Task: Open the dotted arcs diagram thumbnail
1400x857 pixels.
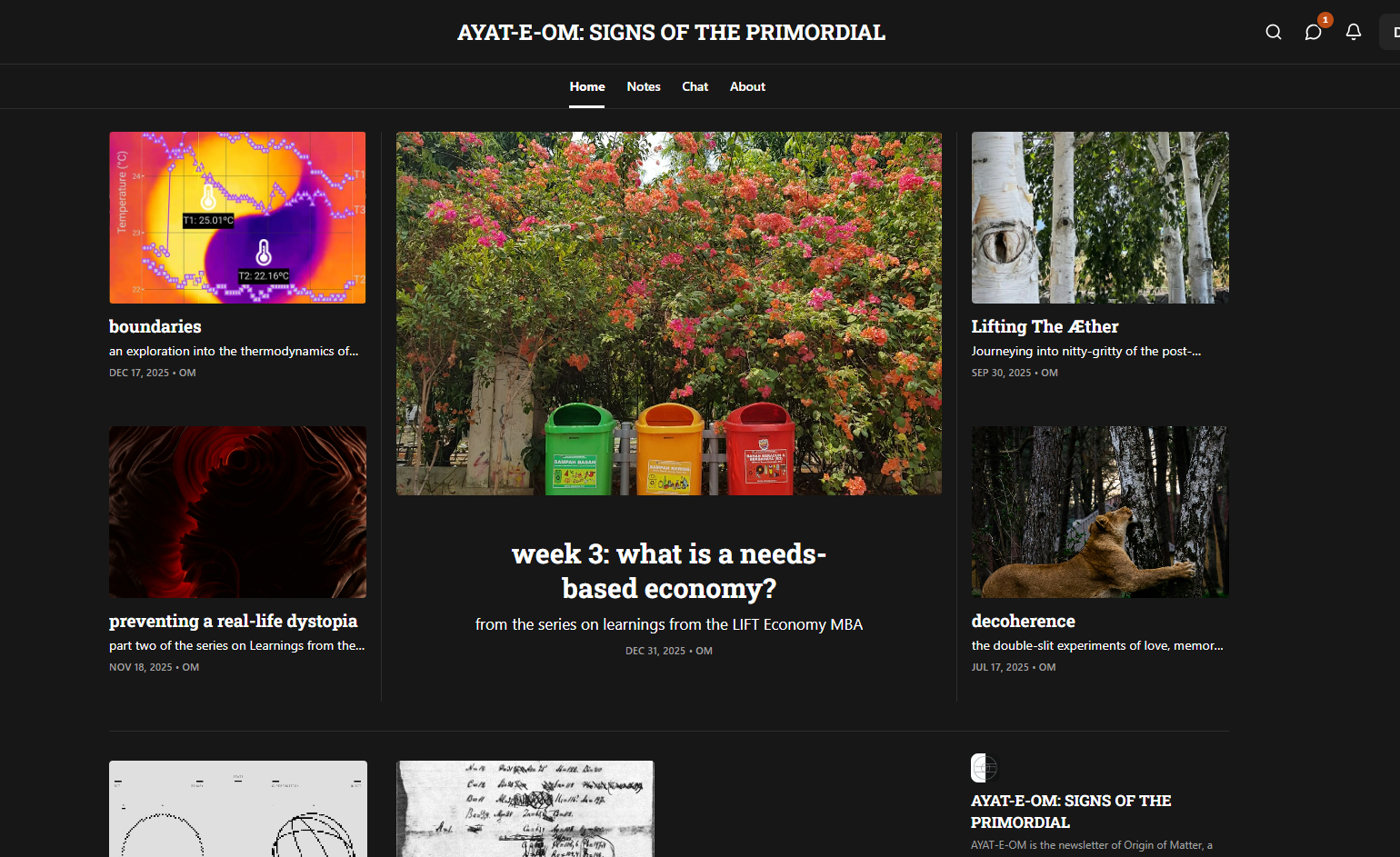Action: pos(238,809)
